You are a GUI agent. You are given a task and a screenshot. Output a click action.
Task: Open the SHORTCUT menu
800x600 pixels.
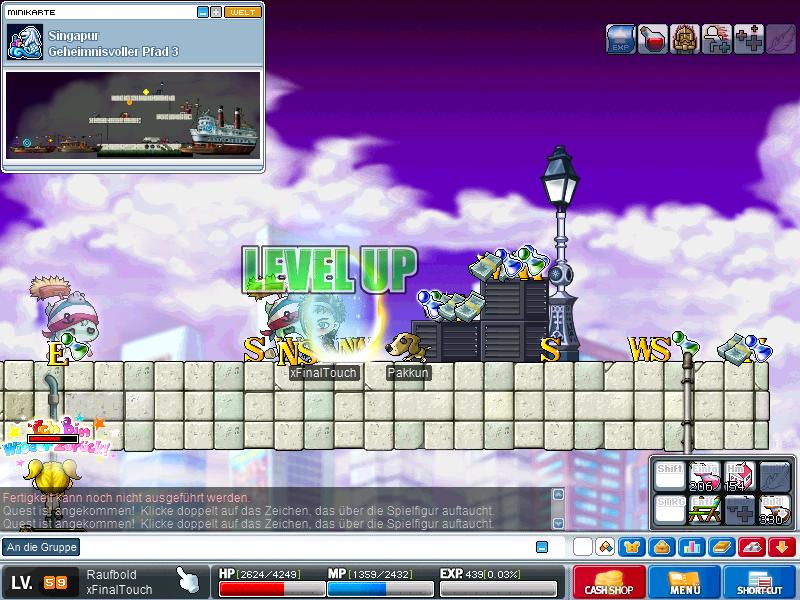760,582
